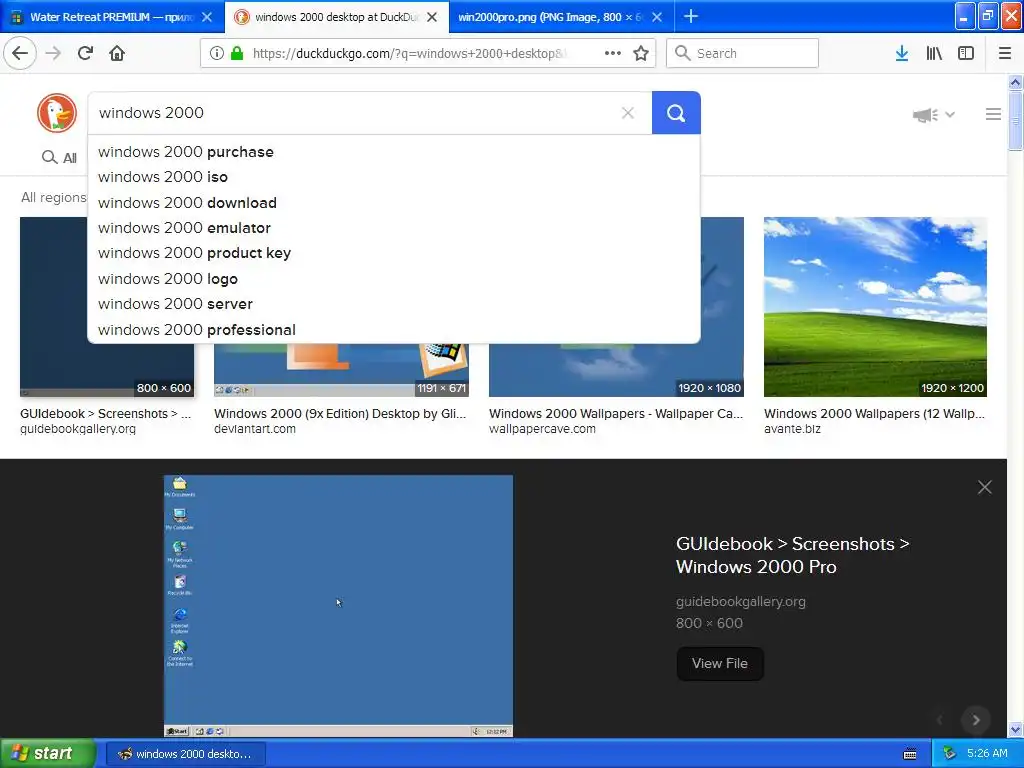The width and height of the screenshot is (1024, 768).
Task: Click windows 2000 deskto... taskbar button
Action: point(185,754)
